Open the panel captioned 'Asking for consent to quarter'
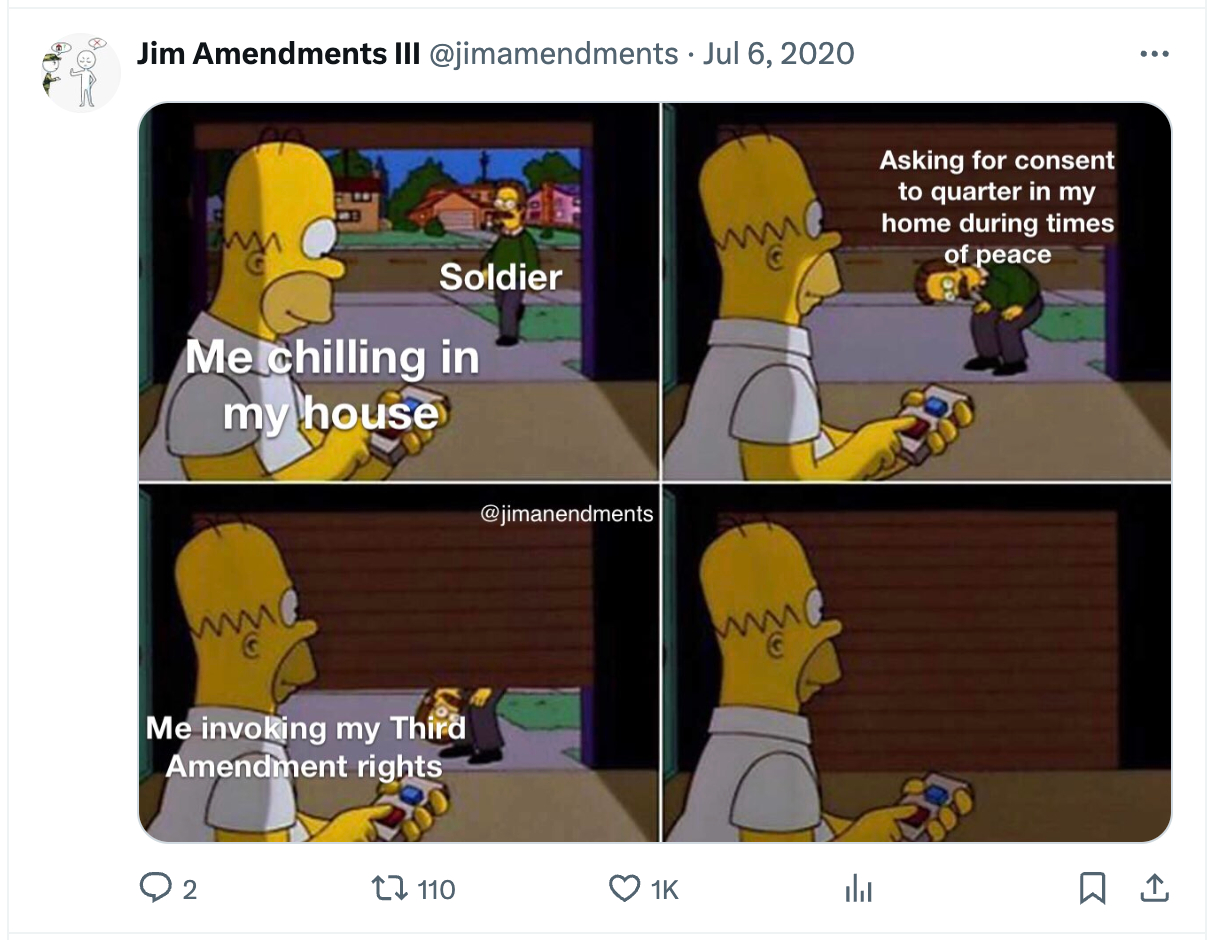 917,291
